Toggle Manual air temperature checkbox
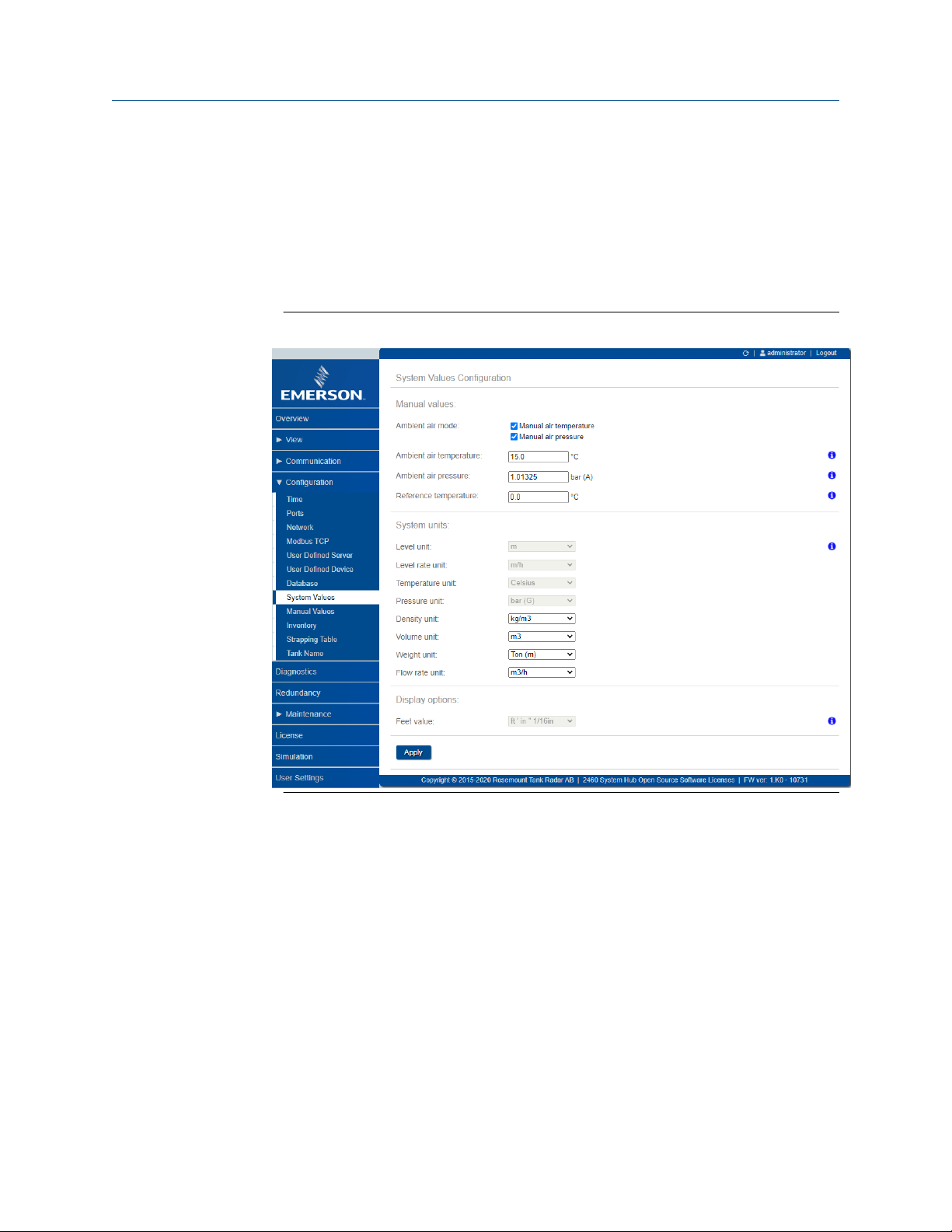The image size is (952, 1232). [514, 426]
